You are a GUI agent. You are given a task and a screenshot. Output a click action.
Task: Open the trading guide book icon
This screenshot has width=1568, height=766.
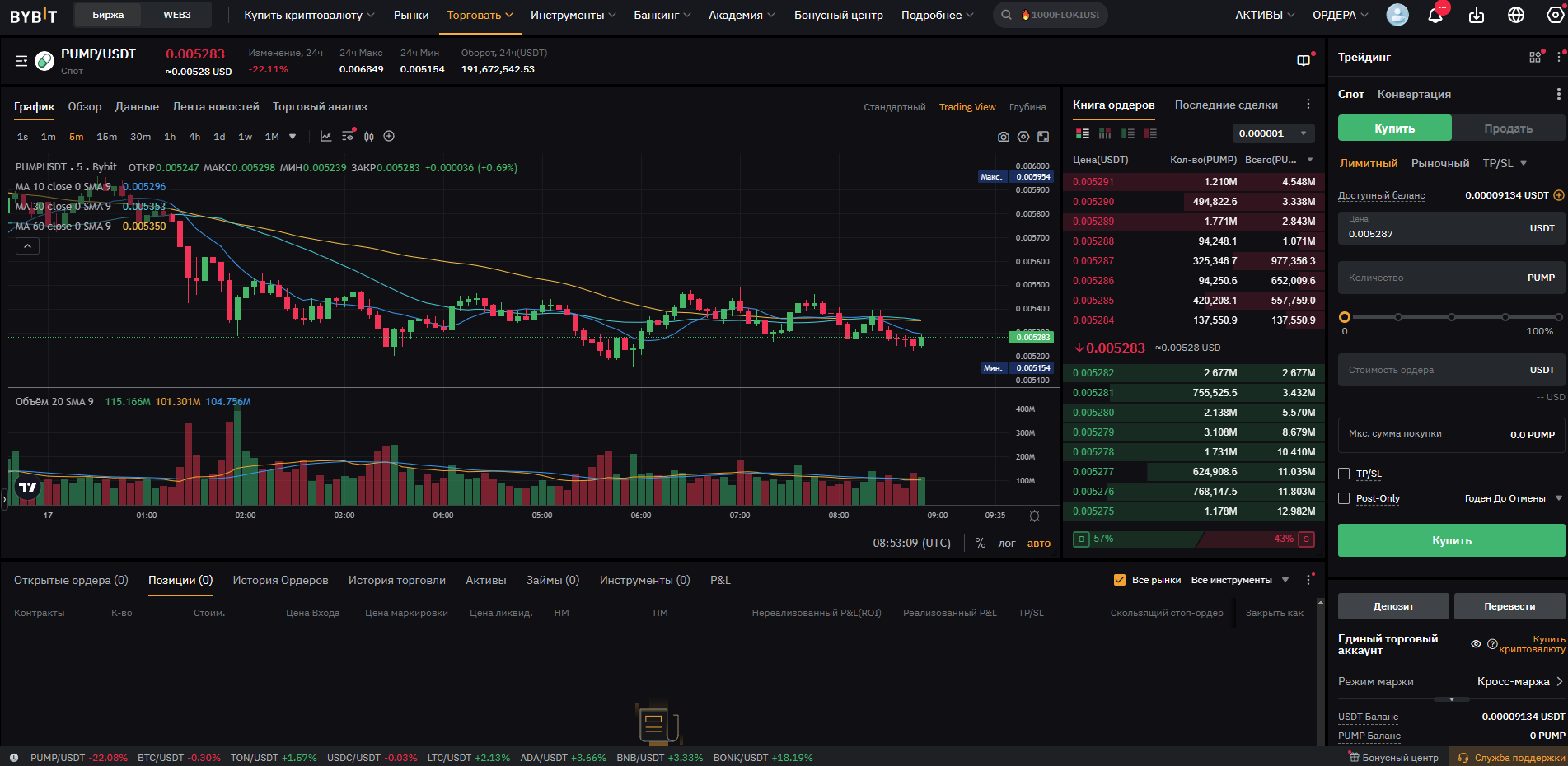coord(1304,60)
